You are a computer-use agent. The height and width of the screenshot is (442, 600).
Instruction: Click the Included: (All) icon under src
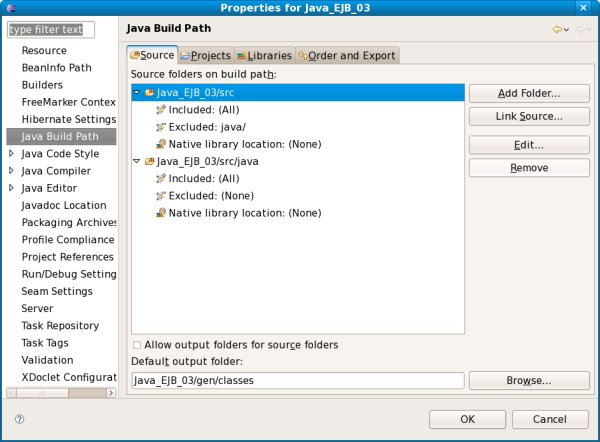tap(161, 110)
